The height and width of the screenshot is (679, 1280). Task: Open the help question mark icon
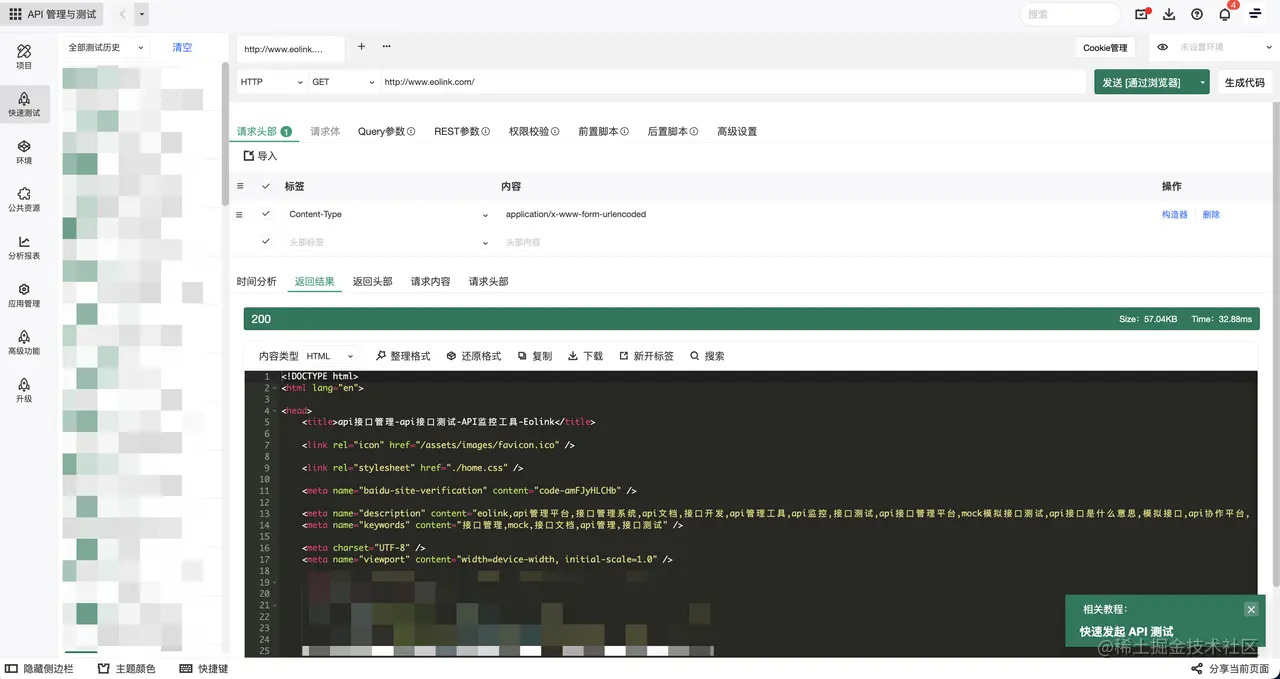pyautogui.click(x=1197, y=14)
